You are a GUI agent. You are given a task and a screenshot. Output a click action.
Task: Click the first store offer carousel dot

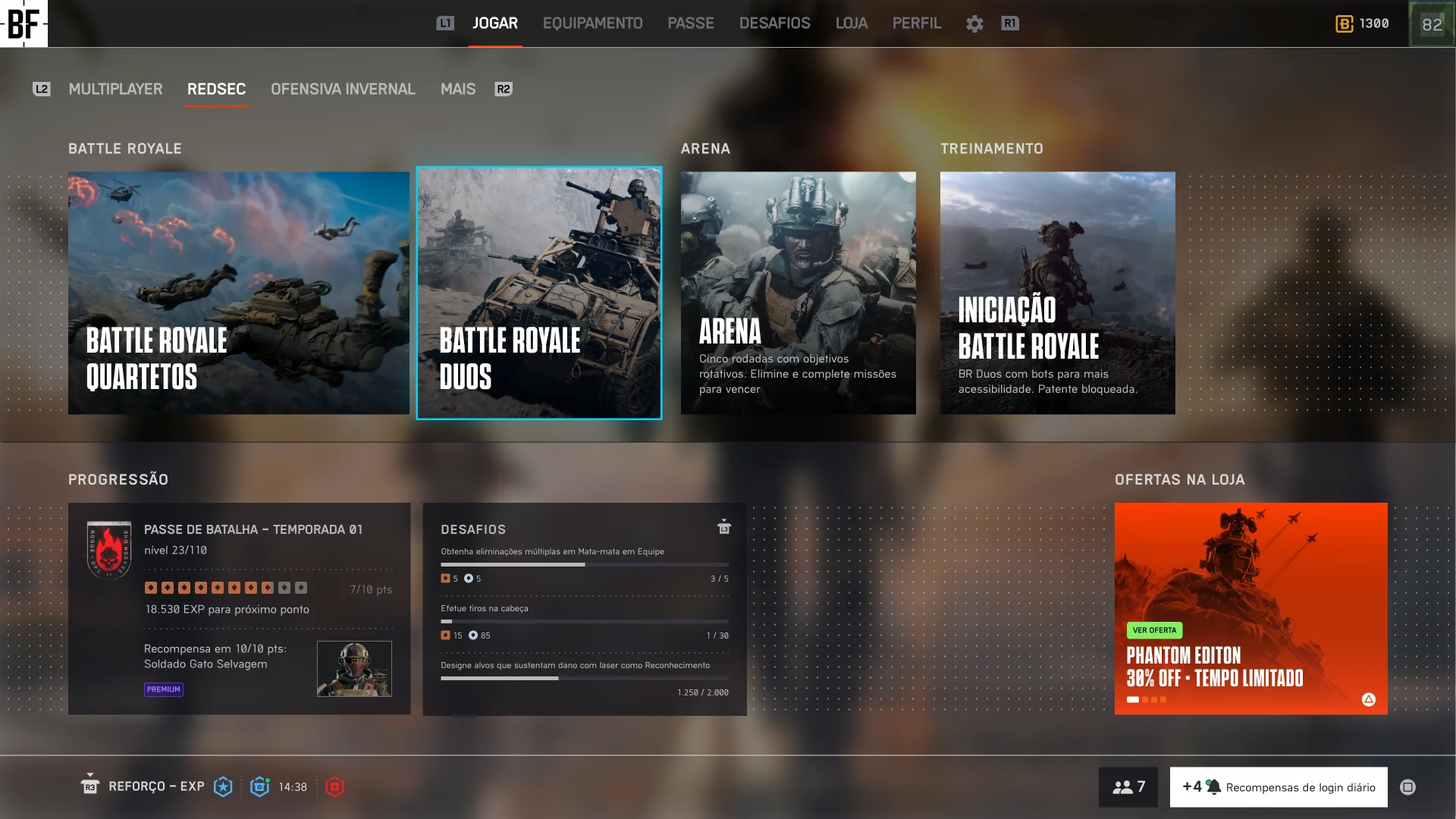1132,699
